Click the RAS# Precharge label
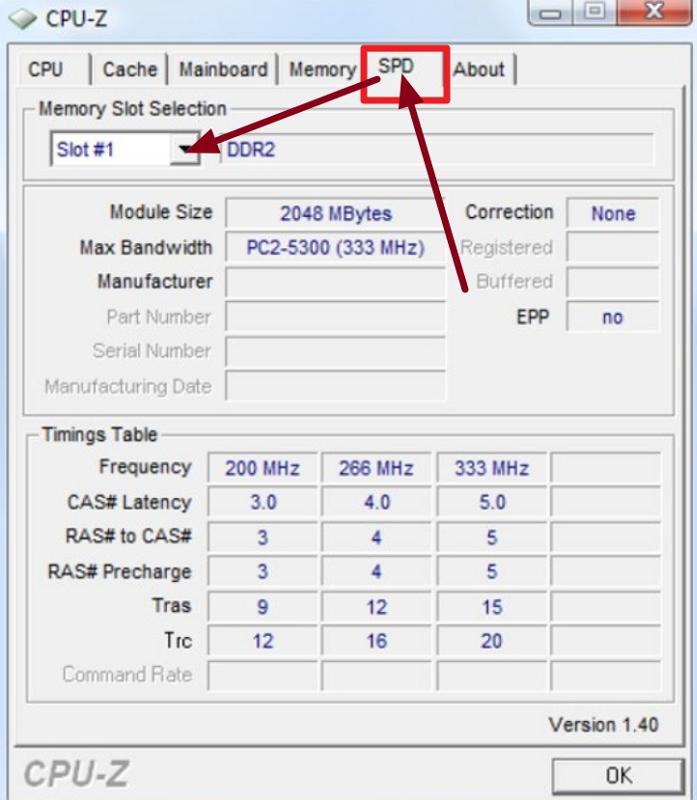Image resolution: width=697 pixels, height=800 pixels. (119, 571)
